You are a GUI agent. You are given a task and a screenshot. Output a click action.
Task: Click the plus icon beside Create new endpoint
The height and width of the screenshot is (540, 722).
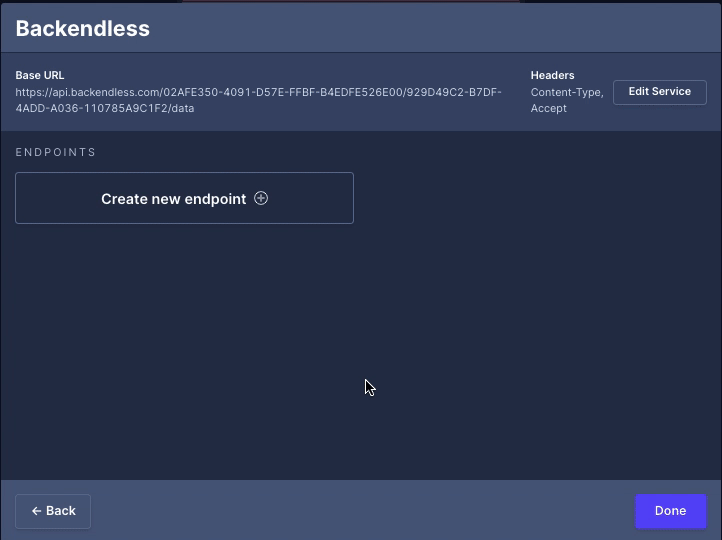click(261, 198)
